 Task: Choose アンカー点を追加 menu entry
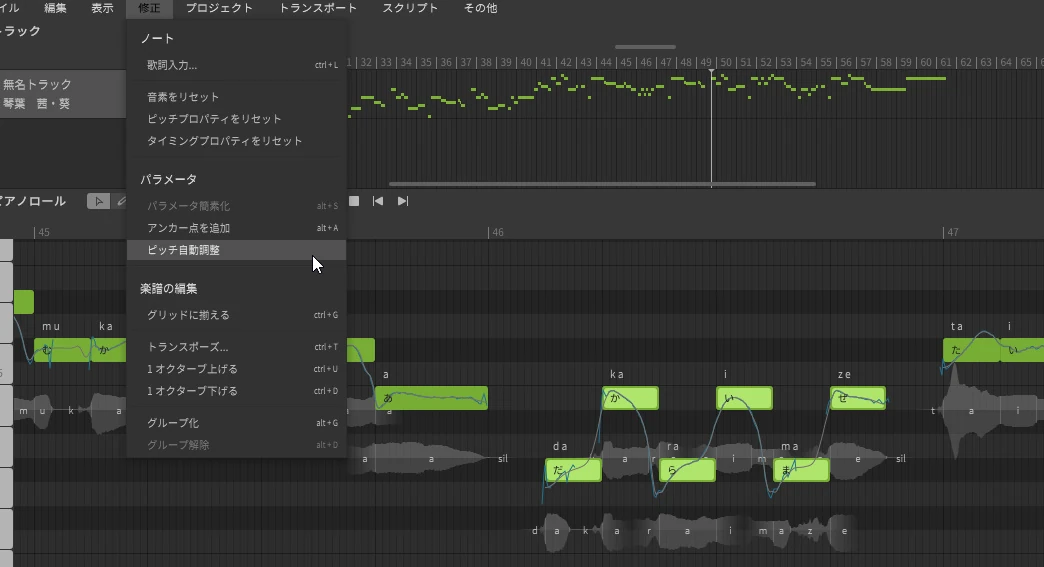(x=236, y=228)
